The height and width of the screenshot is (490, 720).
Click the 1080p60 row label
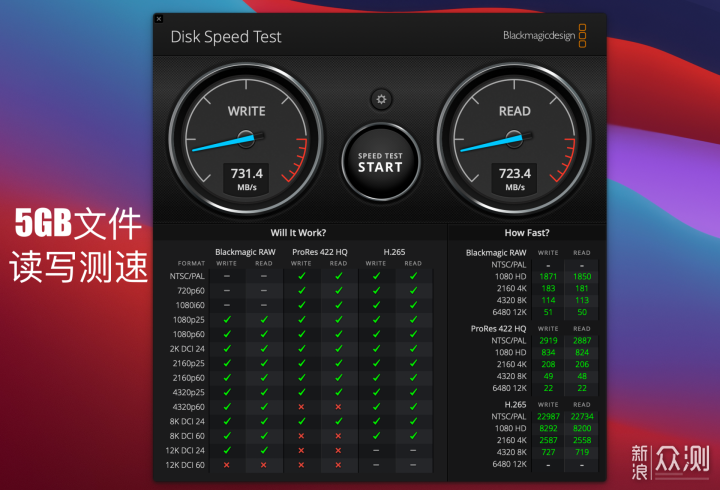click(x=189, y=334)
